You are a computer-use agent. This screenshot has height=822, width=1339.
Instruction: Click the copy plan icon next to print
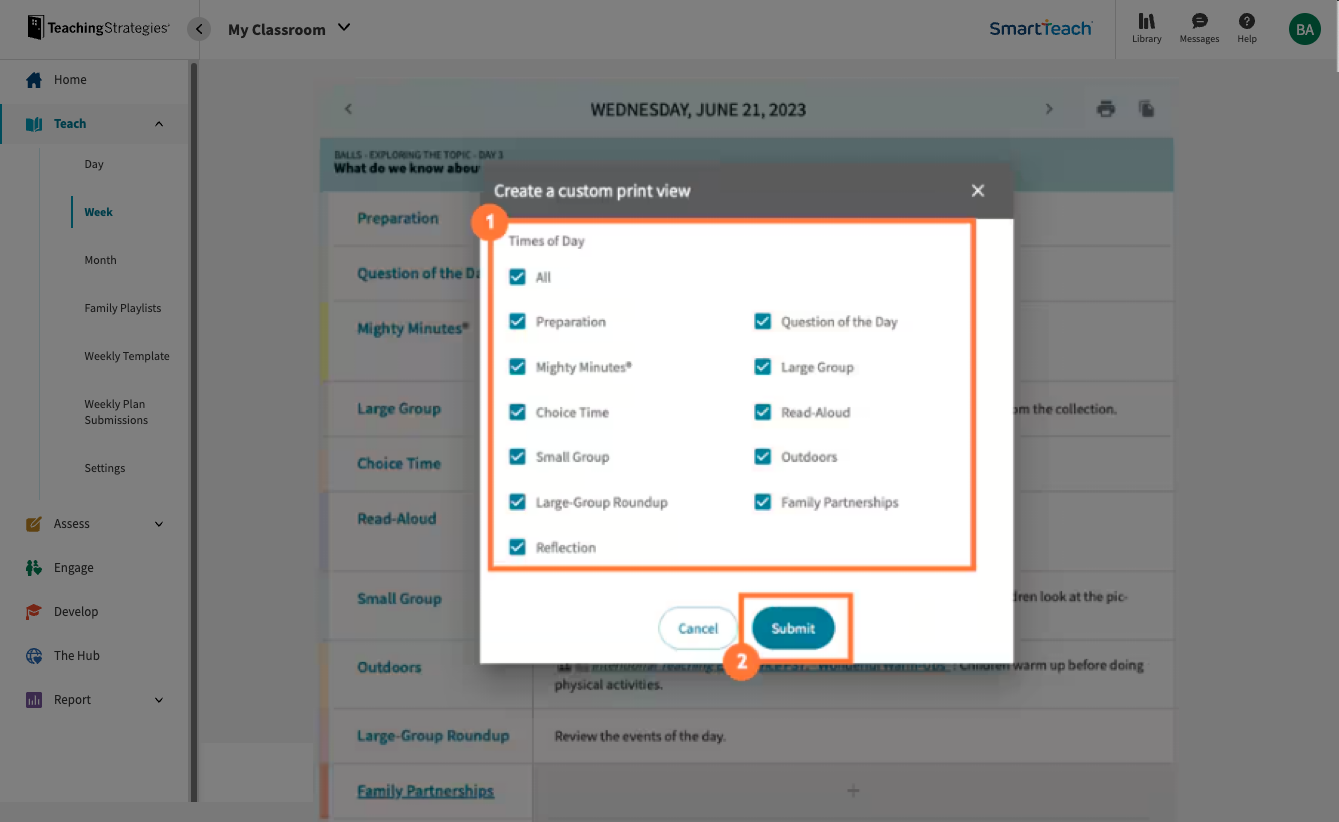click(1146, 109)
